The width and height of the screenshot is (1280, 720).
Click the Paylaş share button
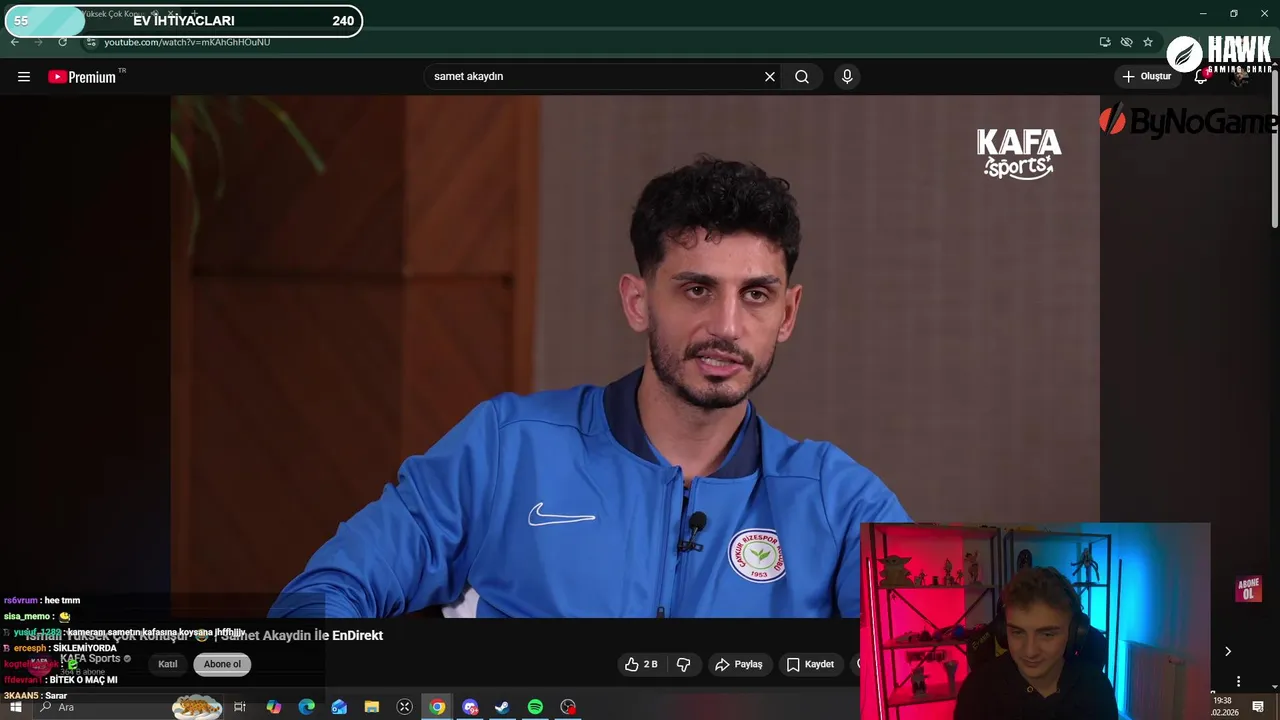click(x=739, y=664)
